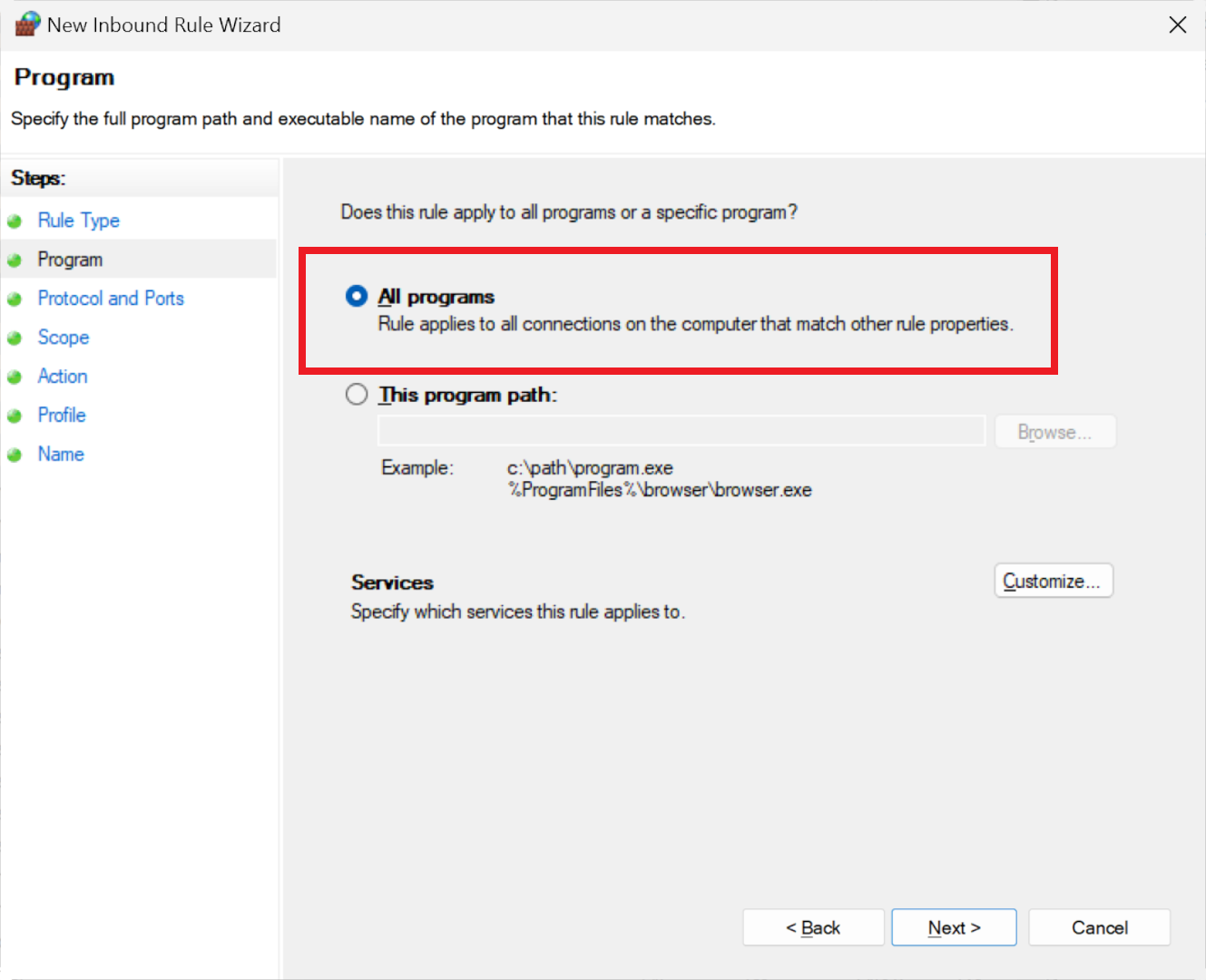Choose the This program path option
Image resolution: width=1206 pixels, height=980 pixels.
pos(357,395)
